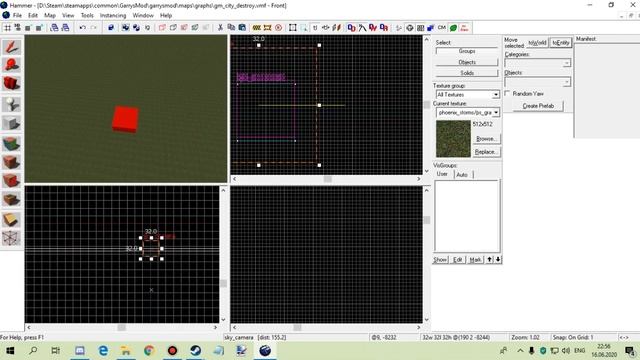This screenshot has height=360, width=640.
Task: Click the Smaller Grid icon
Action: point(28,28)
